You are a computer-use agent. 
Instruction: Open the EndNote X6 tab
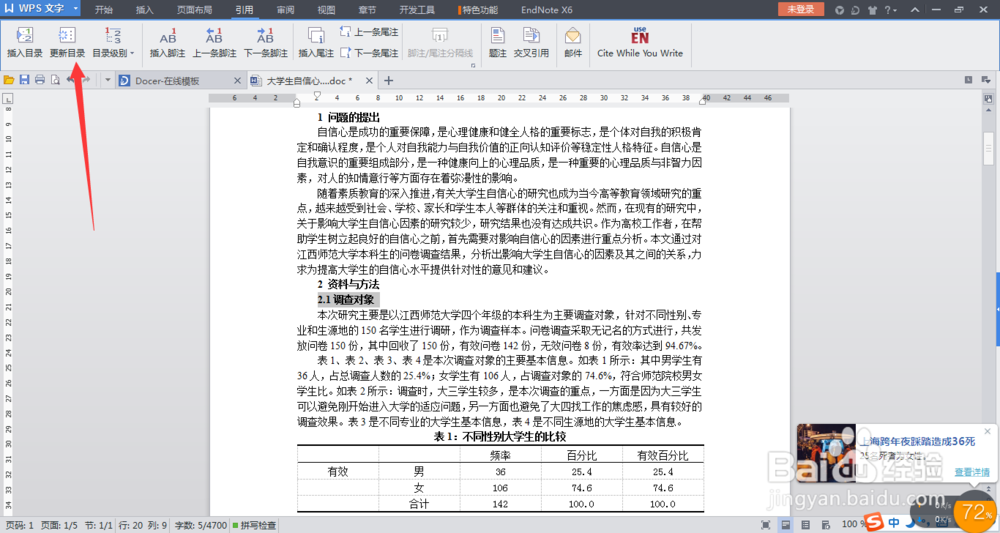547,10
